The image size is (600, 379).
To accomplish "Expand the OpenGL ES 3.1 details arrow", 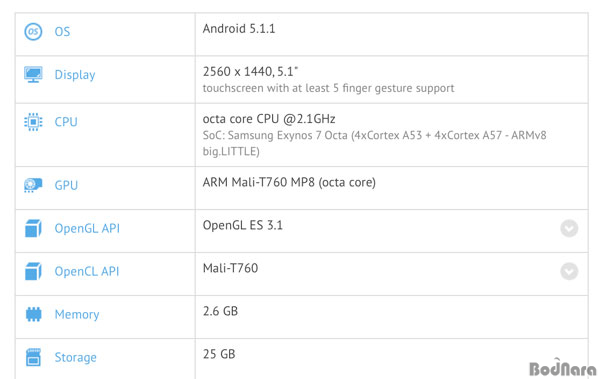I will pos(569,229).
